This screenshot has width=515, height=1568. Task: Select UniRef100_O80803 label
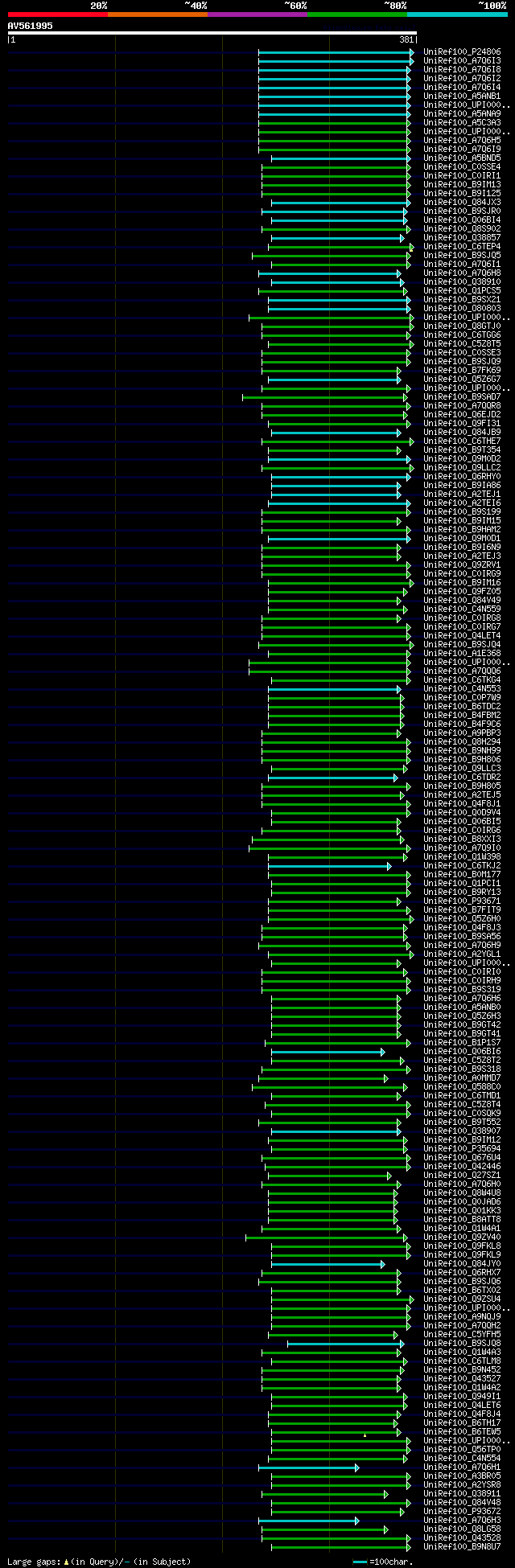point(462,308)
